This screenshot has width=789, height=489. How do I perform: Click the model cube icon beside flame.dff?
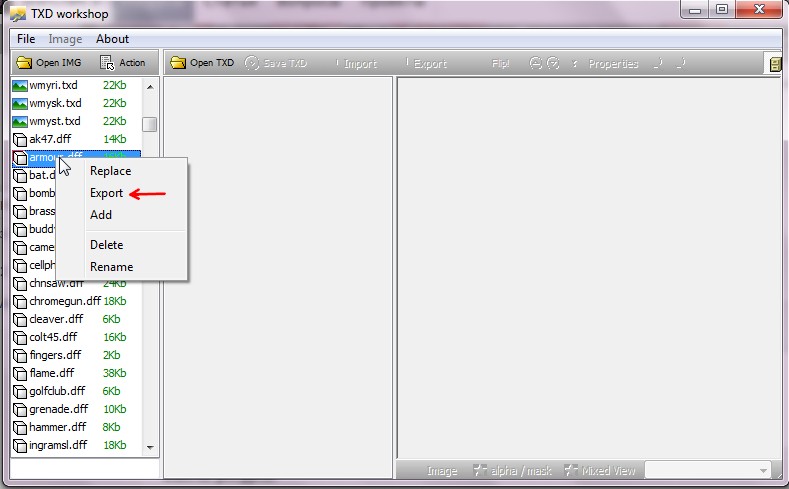pyautogui.click(x=20, y=374)
